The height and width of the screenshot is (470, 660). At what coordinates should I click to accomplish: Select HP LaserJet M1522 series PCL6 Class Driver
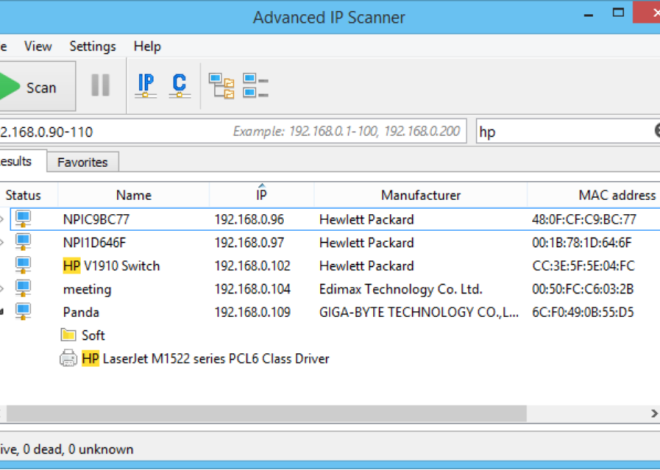tap(205, 358)
